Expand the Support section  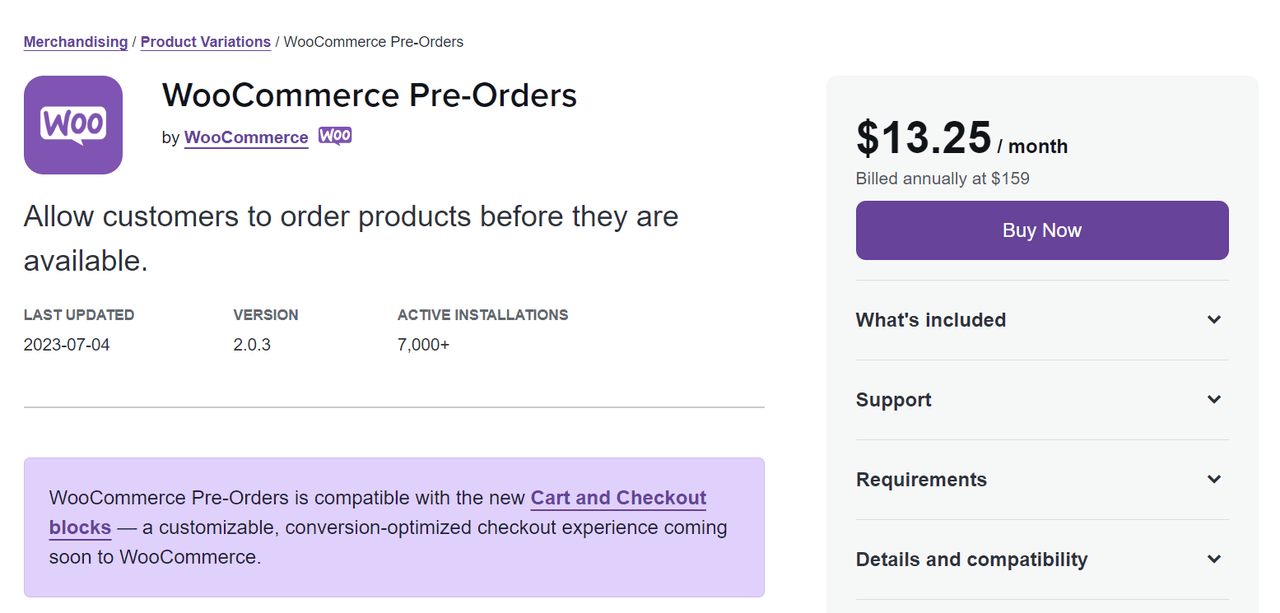[893, 400]
